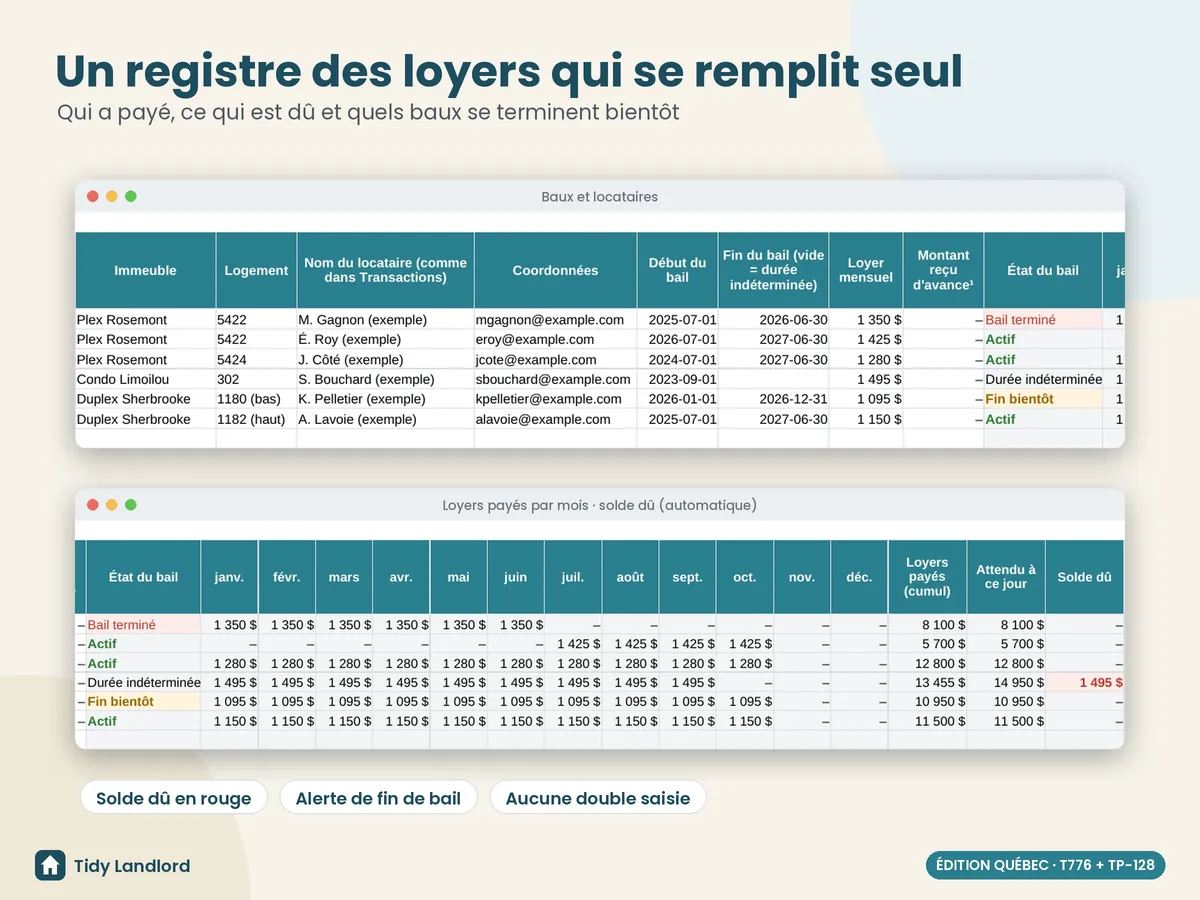This screenshot has width=1200, height=900.
Task: Select the État du bail header in the top table
Action: 1043,270
